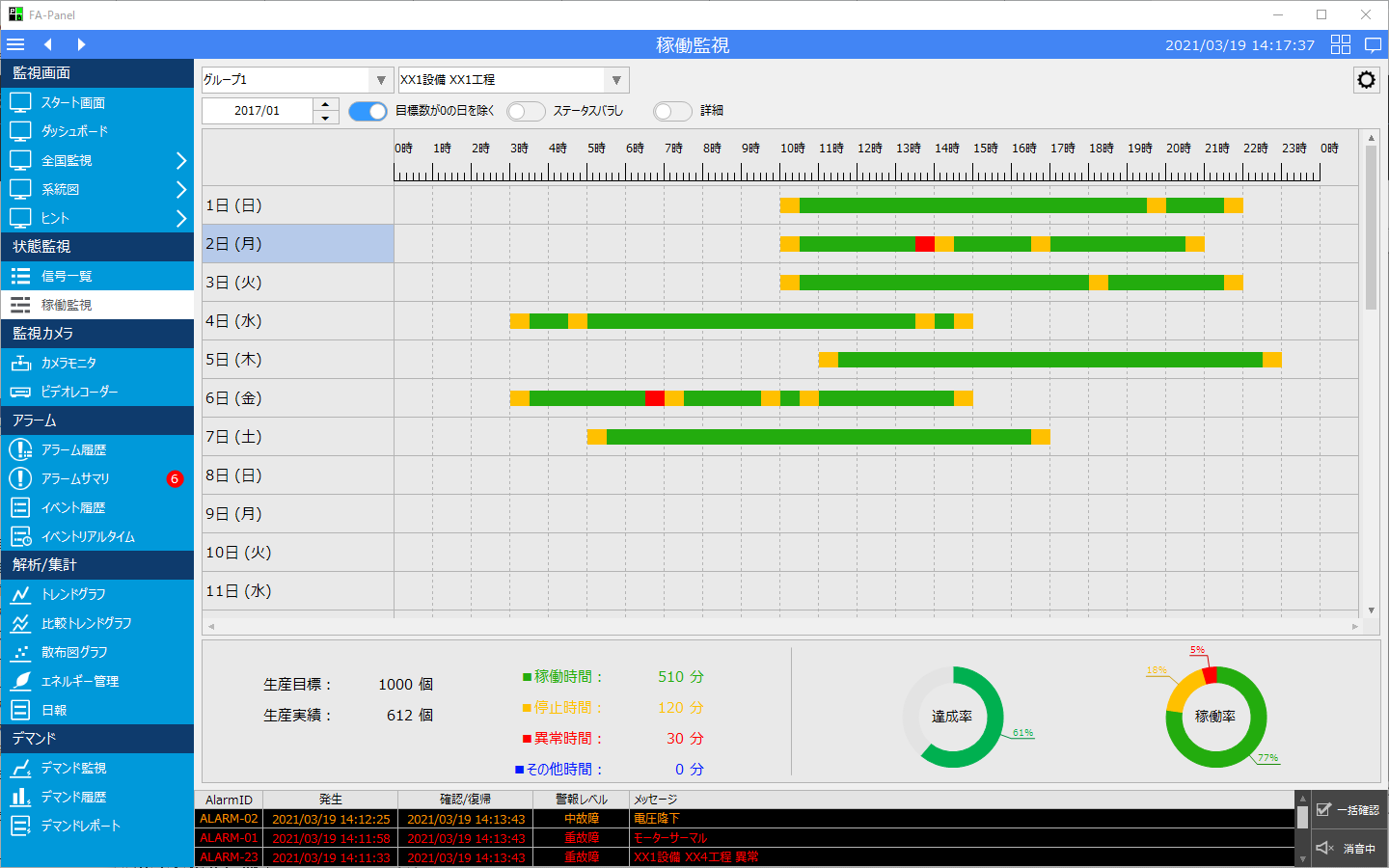
Task: Open ダッシュボード screen
Action: point(96,131)
